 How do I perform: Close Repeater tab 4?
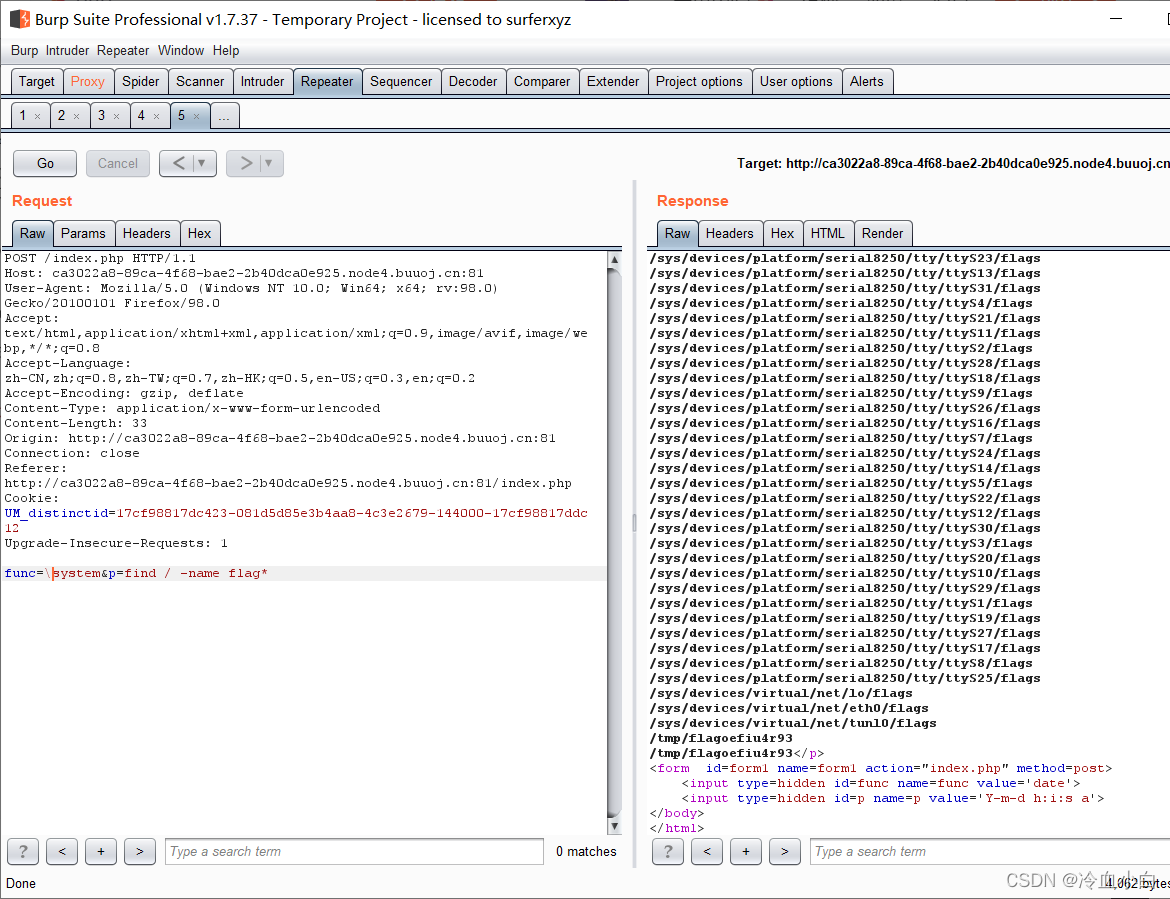pos(156,116)
